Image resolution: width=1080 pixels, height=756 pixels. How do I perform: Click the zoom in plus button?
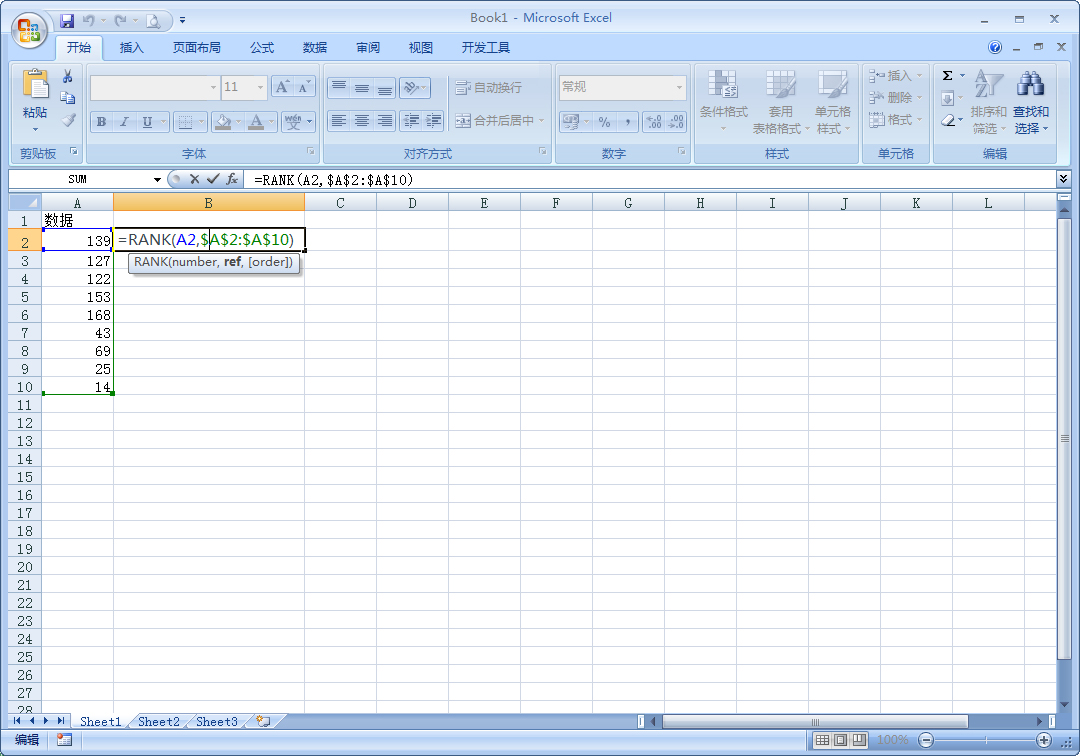click(x=1044, y=740)
